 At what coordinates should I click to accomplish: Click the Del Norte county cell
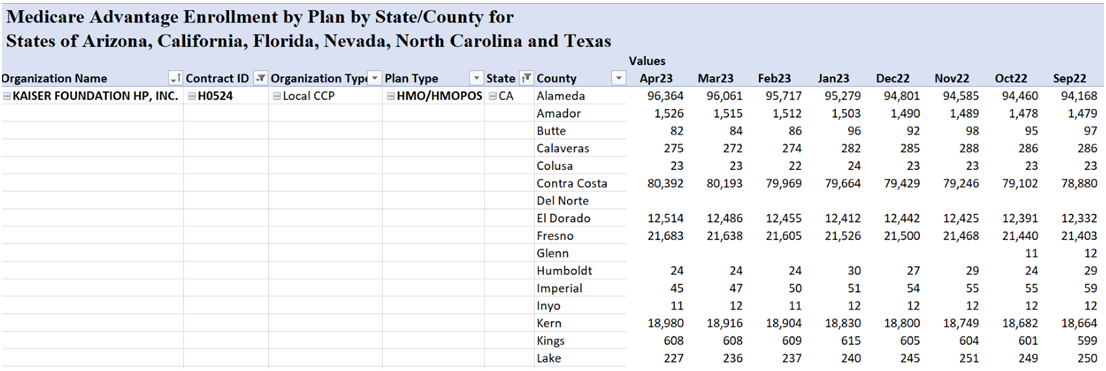(581, 201)
